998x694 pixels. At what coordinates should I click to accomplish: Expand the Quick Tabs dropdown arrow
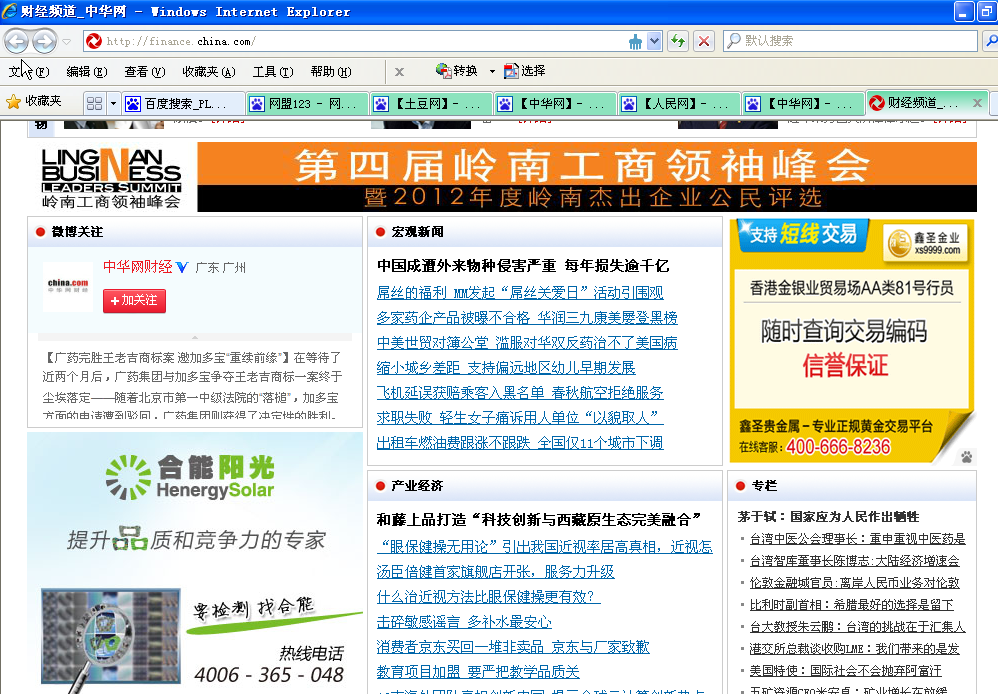pos(114,103)
